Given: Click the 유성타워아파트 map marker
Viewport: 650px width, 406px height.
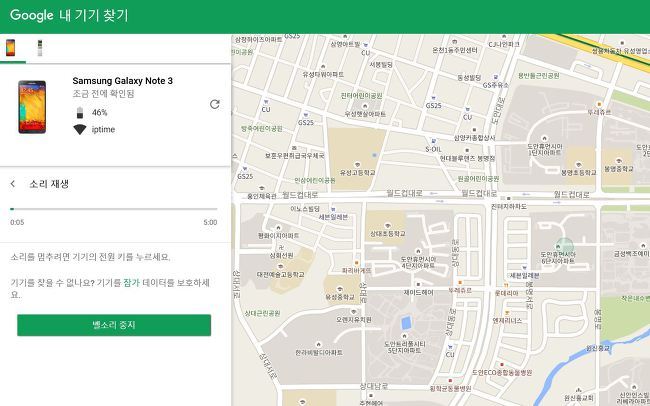Looking at the screenshot, I should tap(323, 67).
